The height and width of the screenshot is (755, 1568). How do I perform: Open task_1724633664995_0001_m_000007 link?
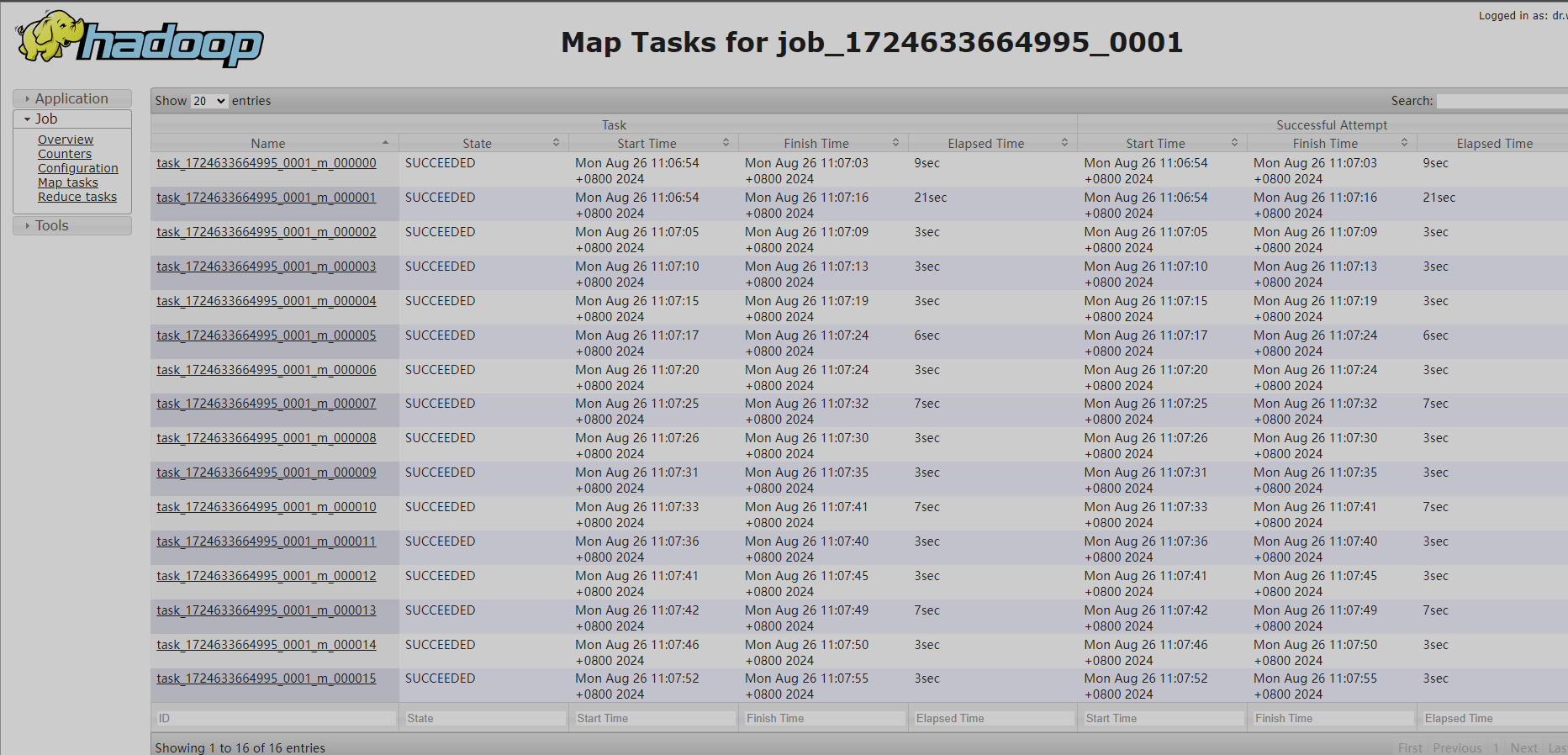point(267,404)
